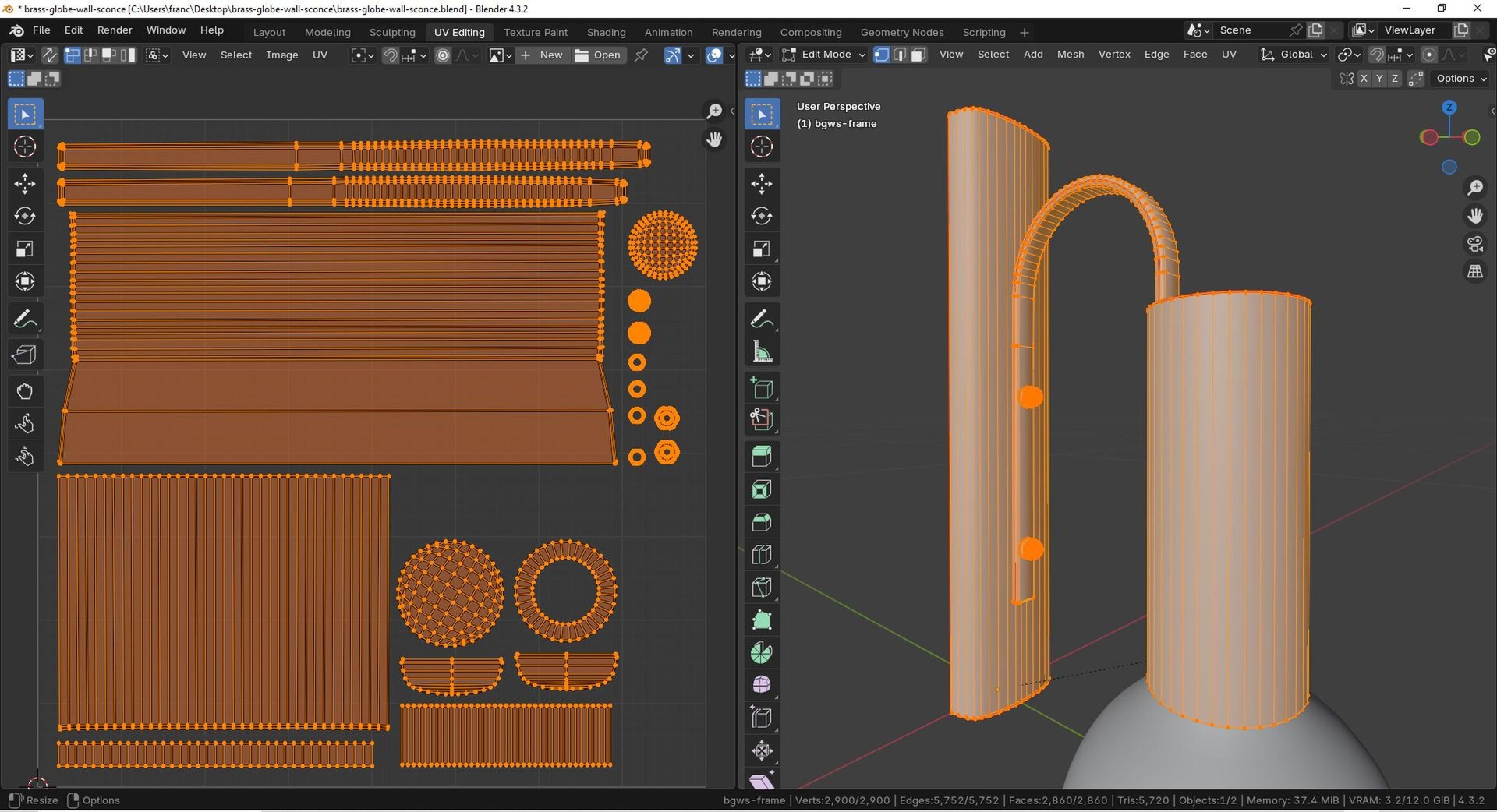Screen dimensions: 1497x812
Task: Click the New image button
Action: click(541, 55)
